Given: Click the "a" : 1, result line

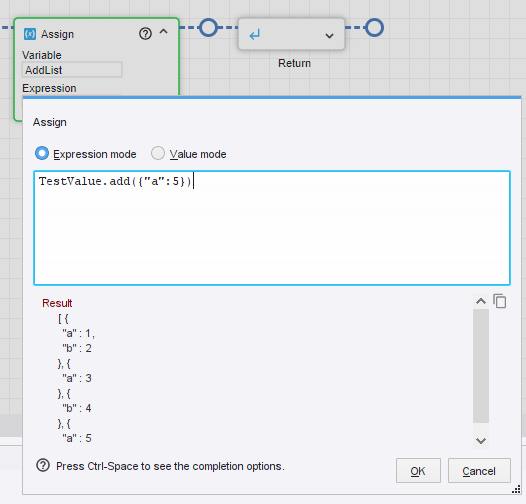Looking at the screenshot, I should 78,333.
